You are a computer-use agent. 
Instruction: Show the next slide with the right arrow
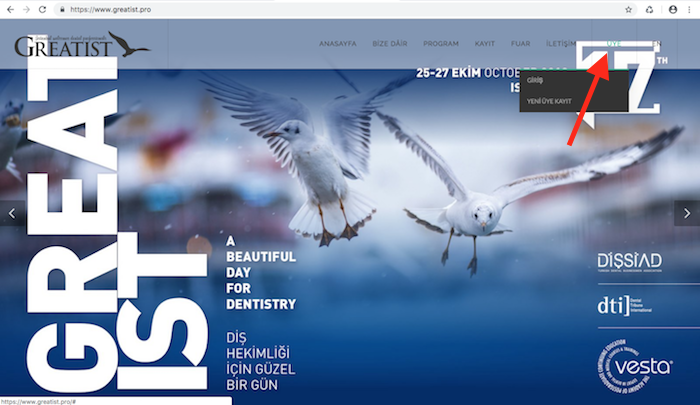pos(687,213)
